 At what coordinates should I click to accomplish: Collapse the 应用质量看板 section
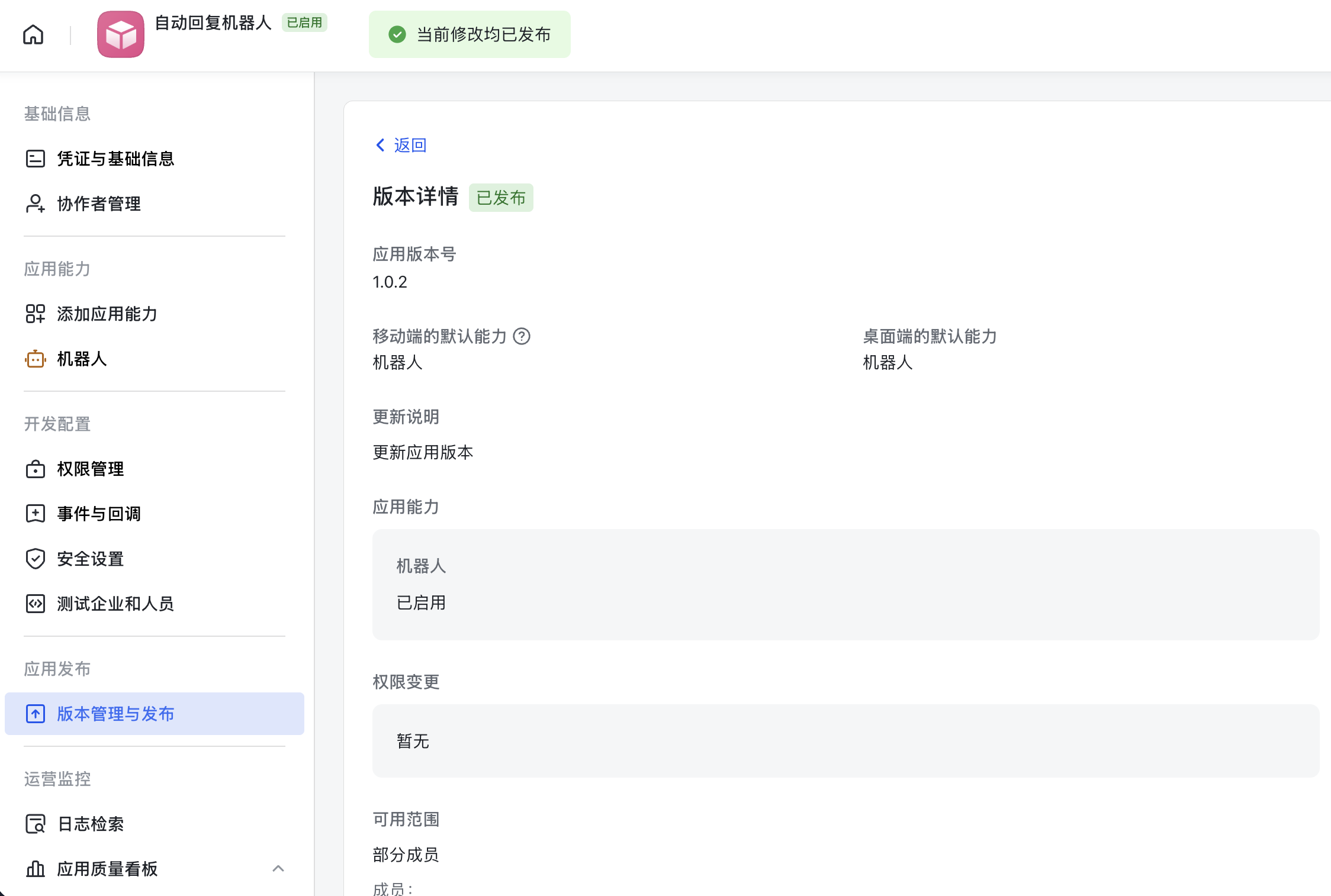278,869
